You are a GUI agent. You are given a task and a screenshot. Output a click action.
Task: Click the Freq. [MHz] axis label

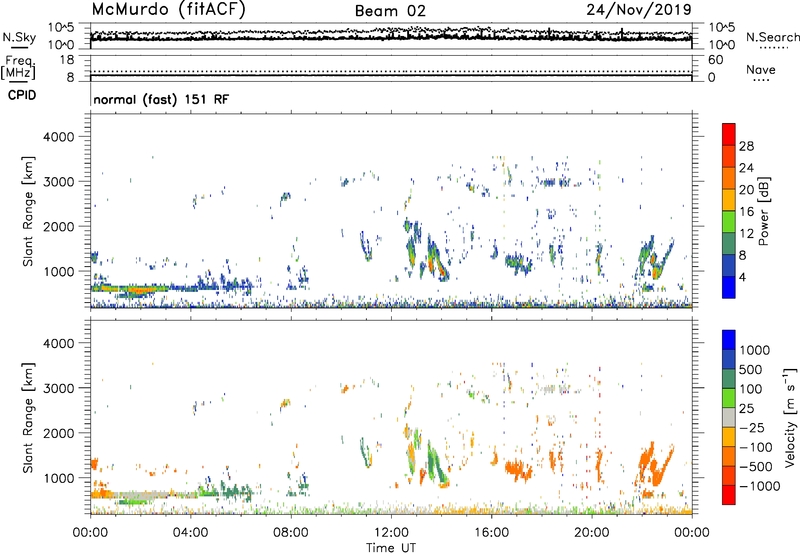pos(18,67)
